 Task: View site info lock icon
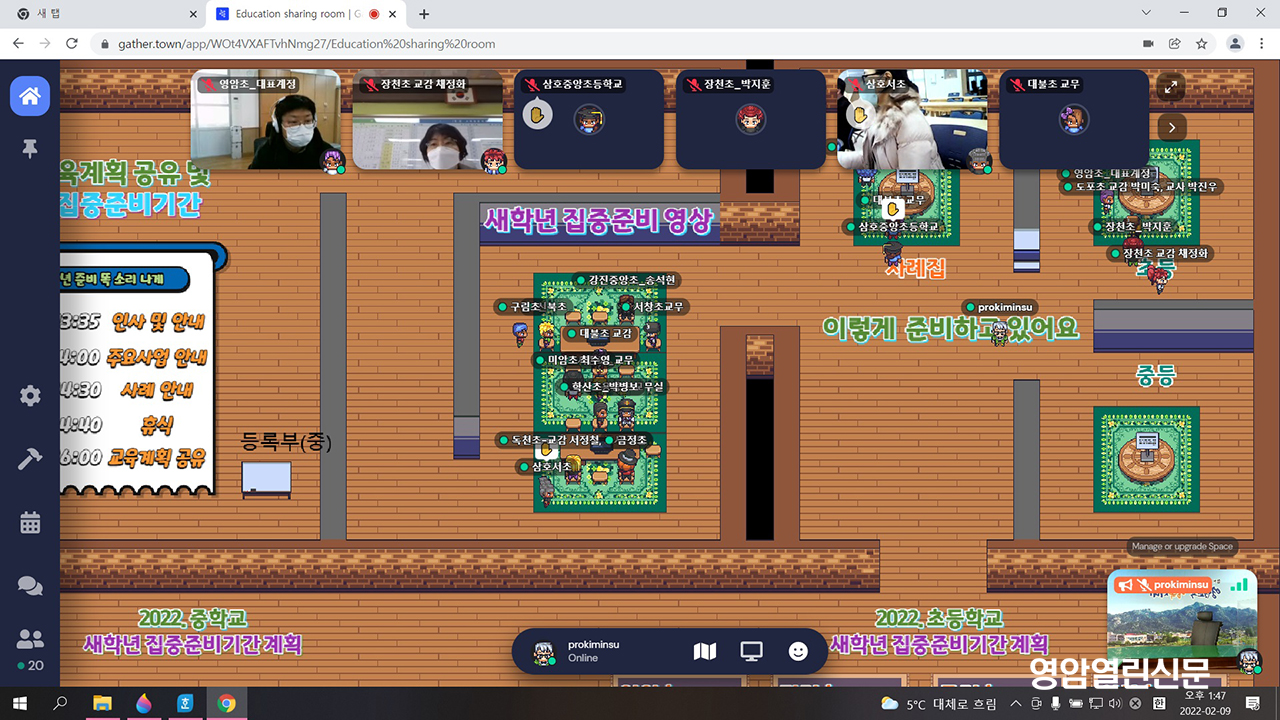tap(105, 44)
